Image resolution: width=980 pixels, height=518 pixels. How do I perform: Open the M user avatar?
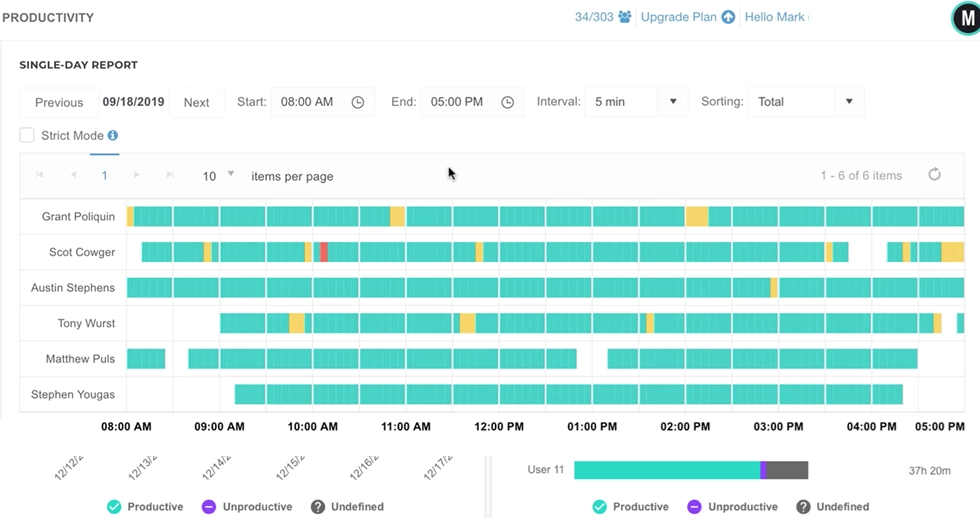964,18
